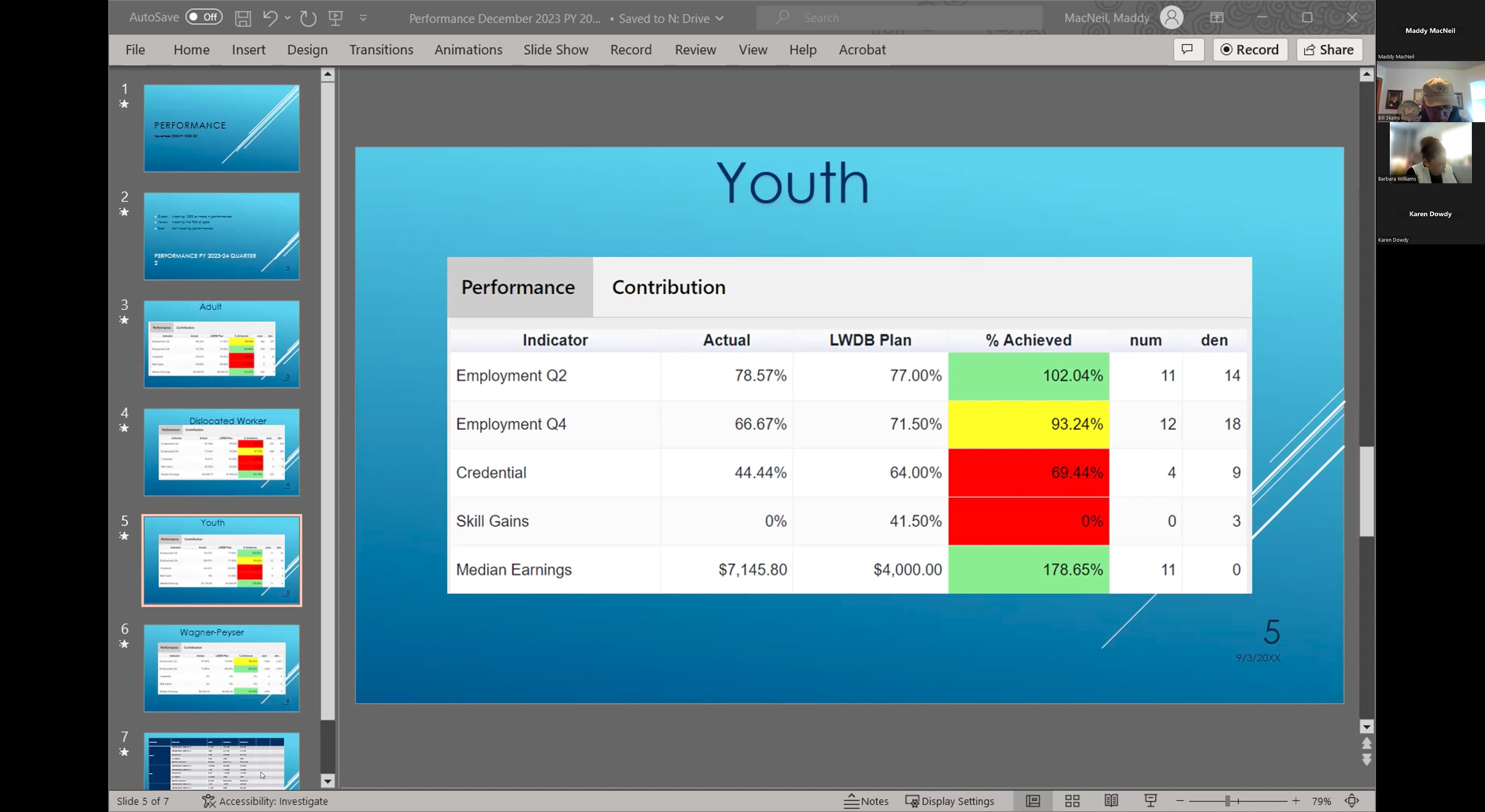Open Customize Quick Access Toolbar dropdown
Image resolution: width=1485 pixels, height=812 pixels.
[363, 18]
